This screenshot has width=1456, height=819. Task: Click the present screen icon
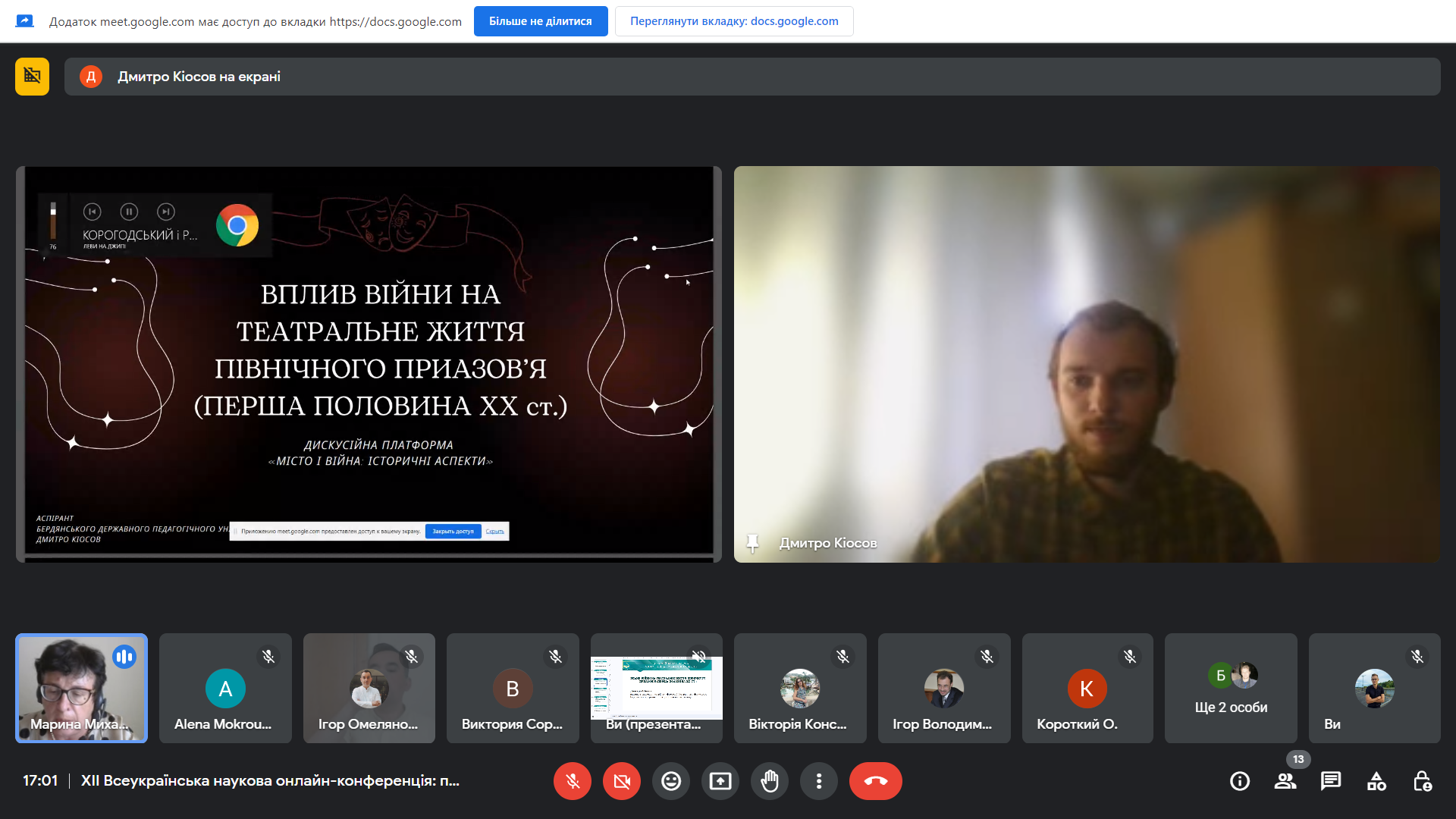720,781
